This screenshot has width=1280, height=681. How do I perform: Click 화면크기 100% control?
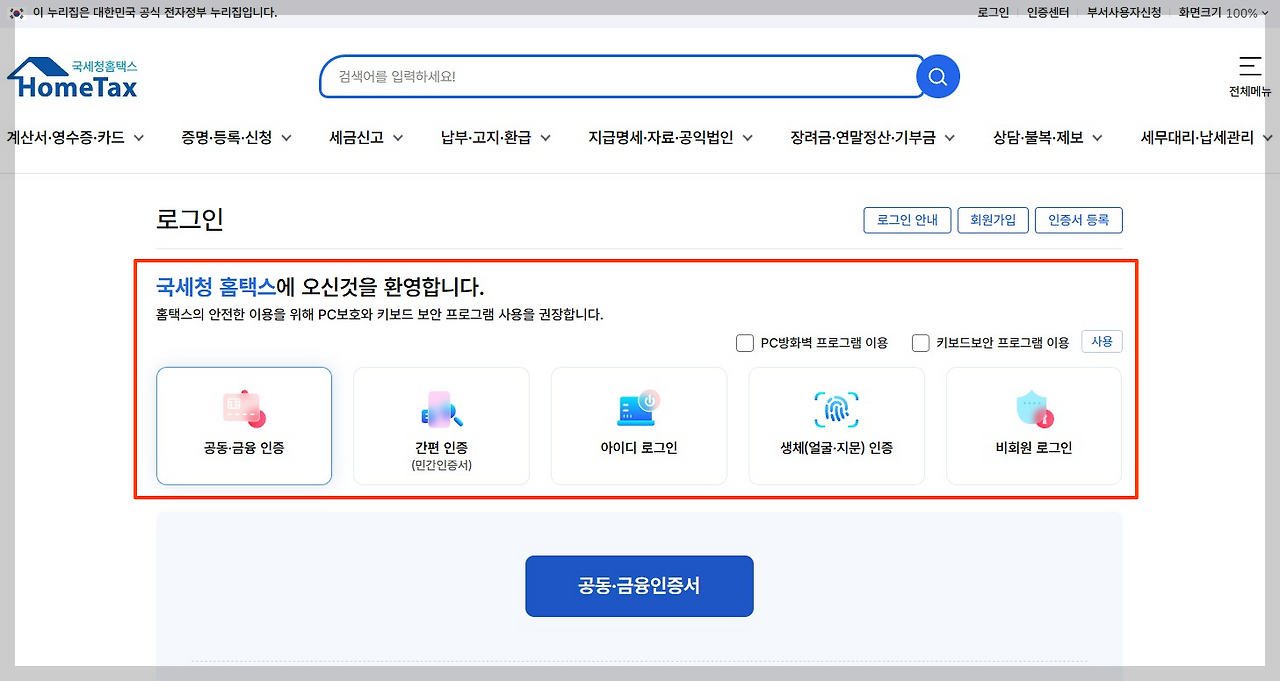coord(1224,13)
